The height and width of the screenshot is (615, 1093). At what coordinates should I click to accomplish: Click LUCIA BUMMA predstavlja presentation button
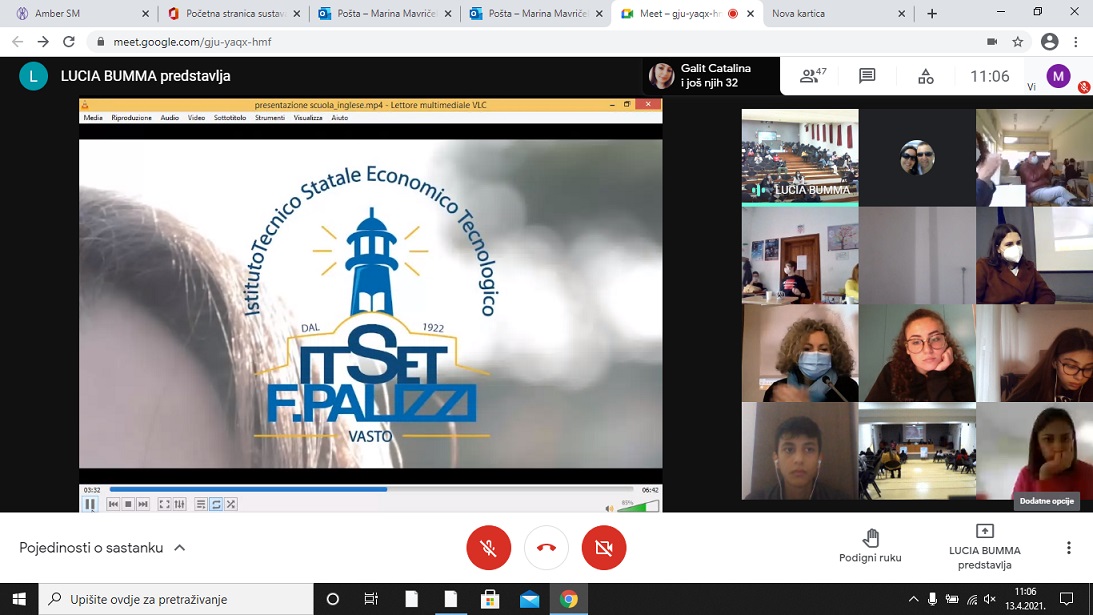(x=984, y=547)
